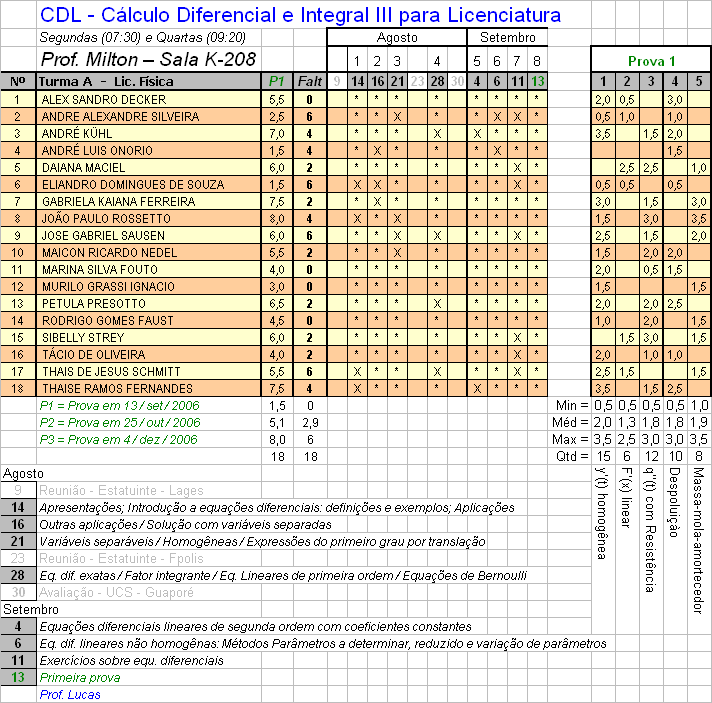Click 'Turma A - Lic. Física' header

click(148, 82)
